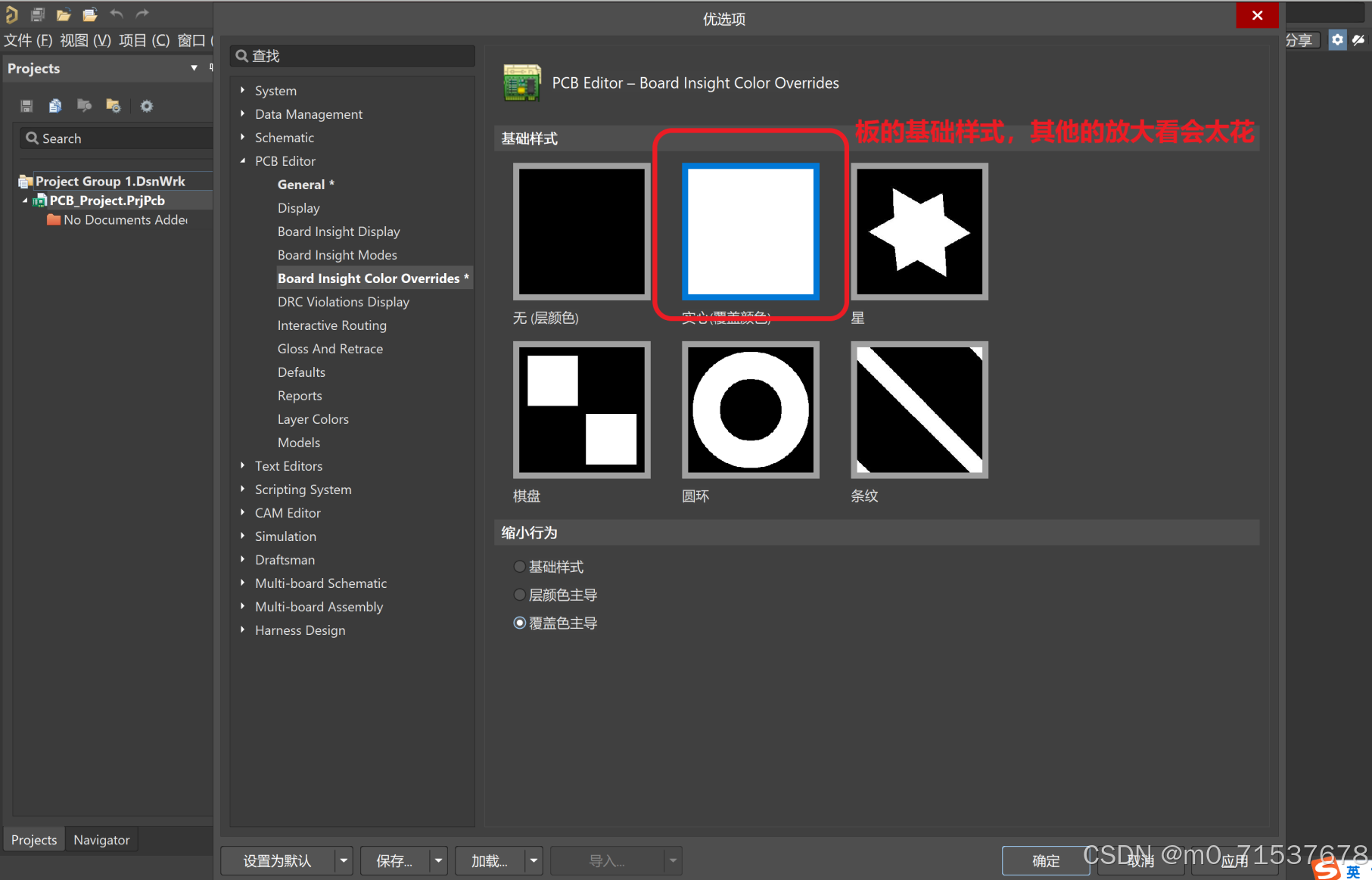
Task: Click the folder with magnifier icon
Action: pyautogui.click(x=84, y=106)
